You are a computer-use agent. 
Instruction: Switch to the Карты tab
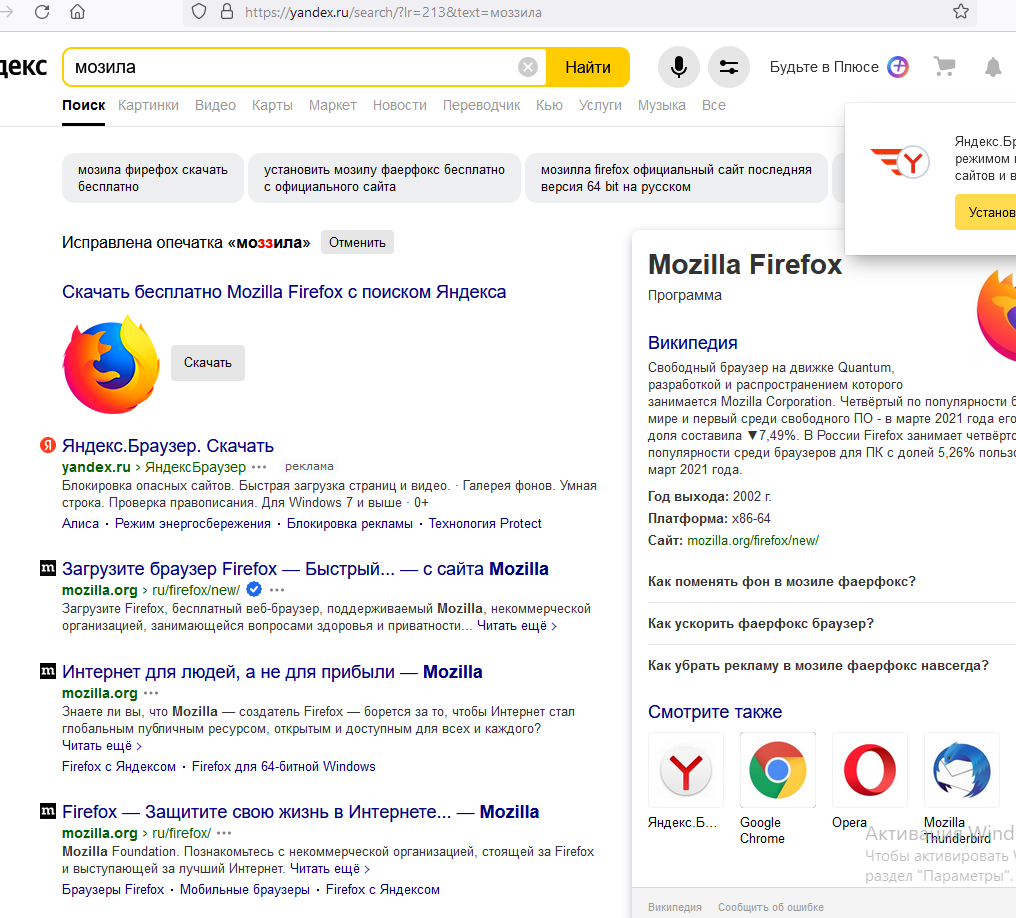coord(272,105)
